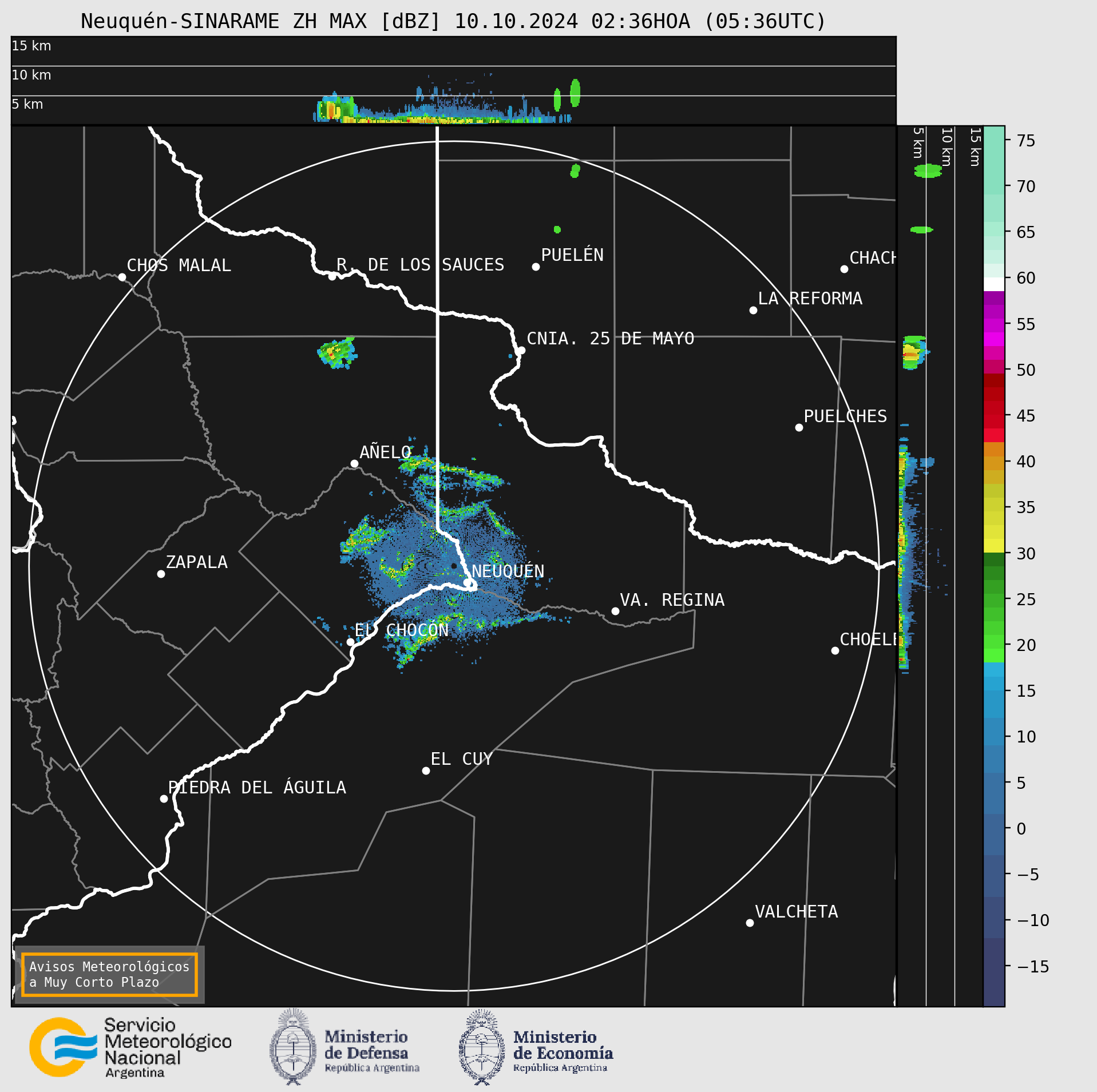This screenshot has width=1097, height=1092.
Task: Click the storm cell echo south of R. de los Sauces
Action: tap(338, 352)
